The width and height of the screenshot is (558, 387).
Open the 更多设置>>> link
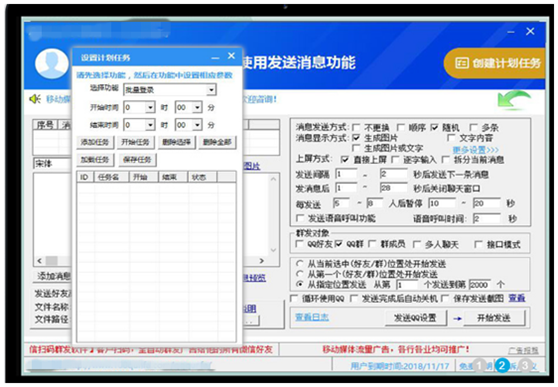coord(475,150)
